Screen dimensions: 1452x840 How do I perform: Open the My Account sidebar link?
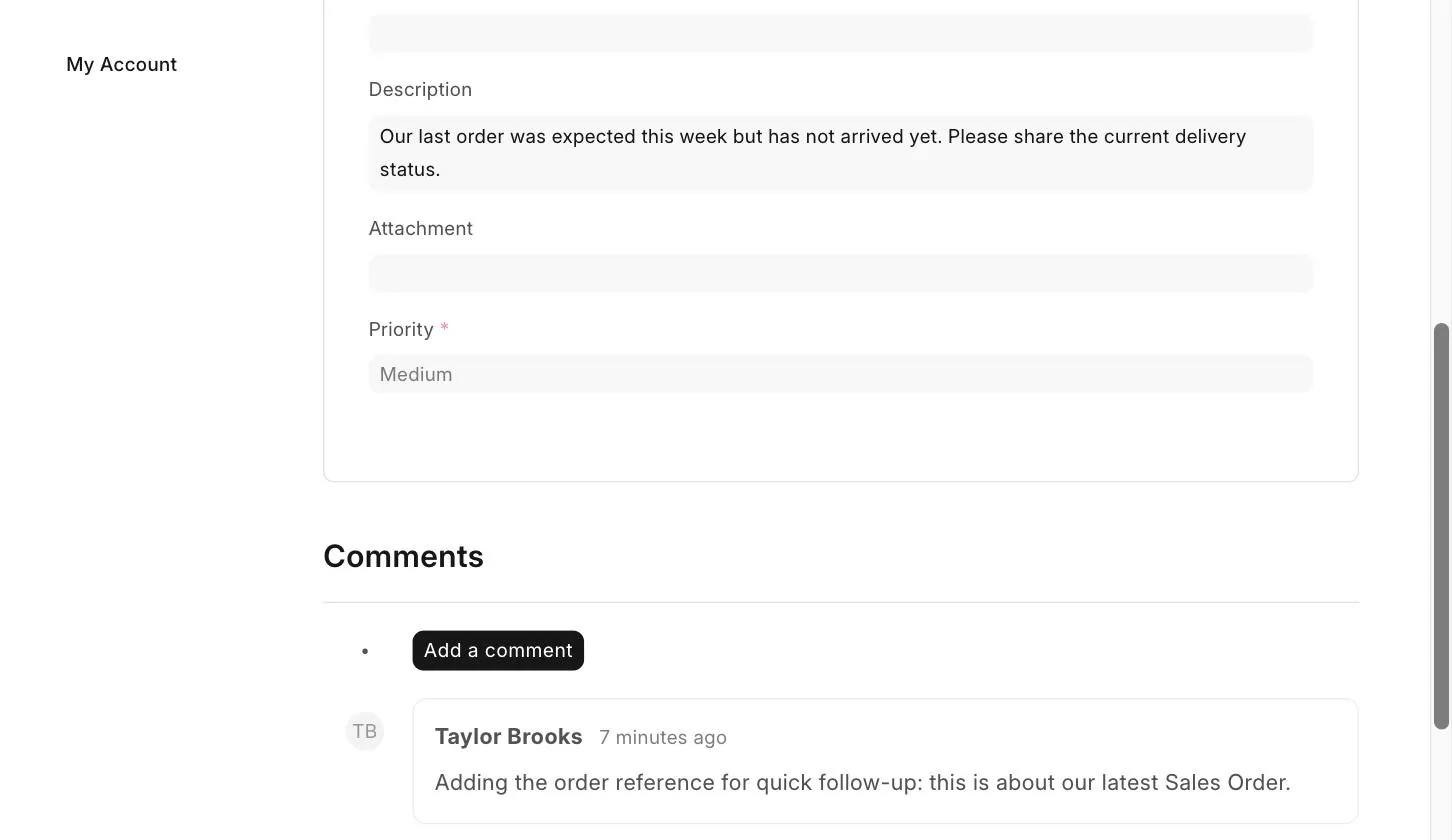(121, 64)
